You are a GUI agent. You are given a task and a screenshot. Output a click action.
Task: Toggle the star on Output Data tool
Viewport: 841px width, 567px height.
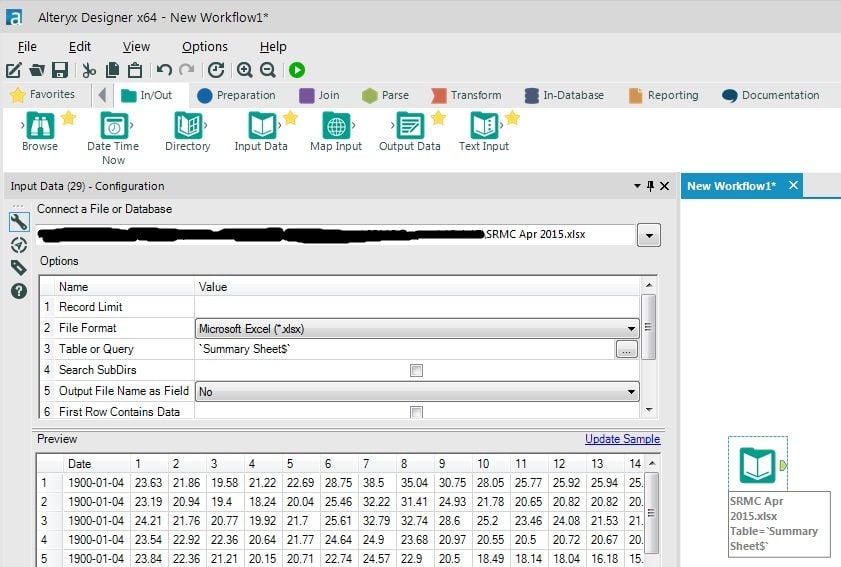click(439, 117)
